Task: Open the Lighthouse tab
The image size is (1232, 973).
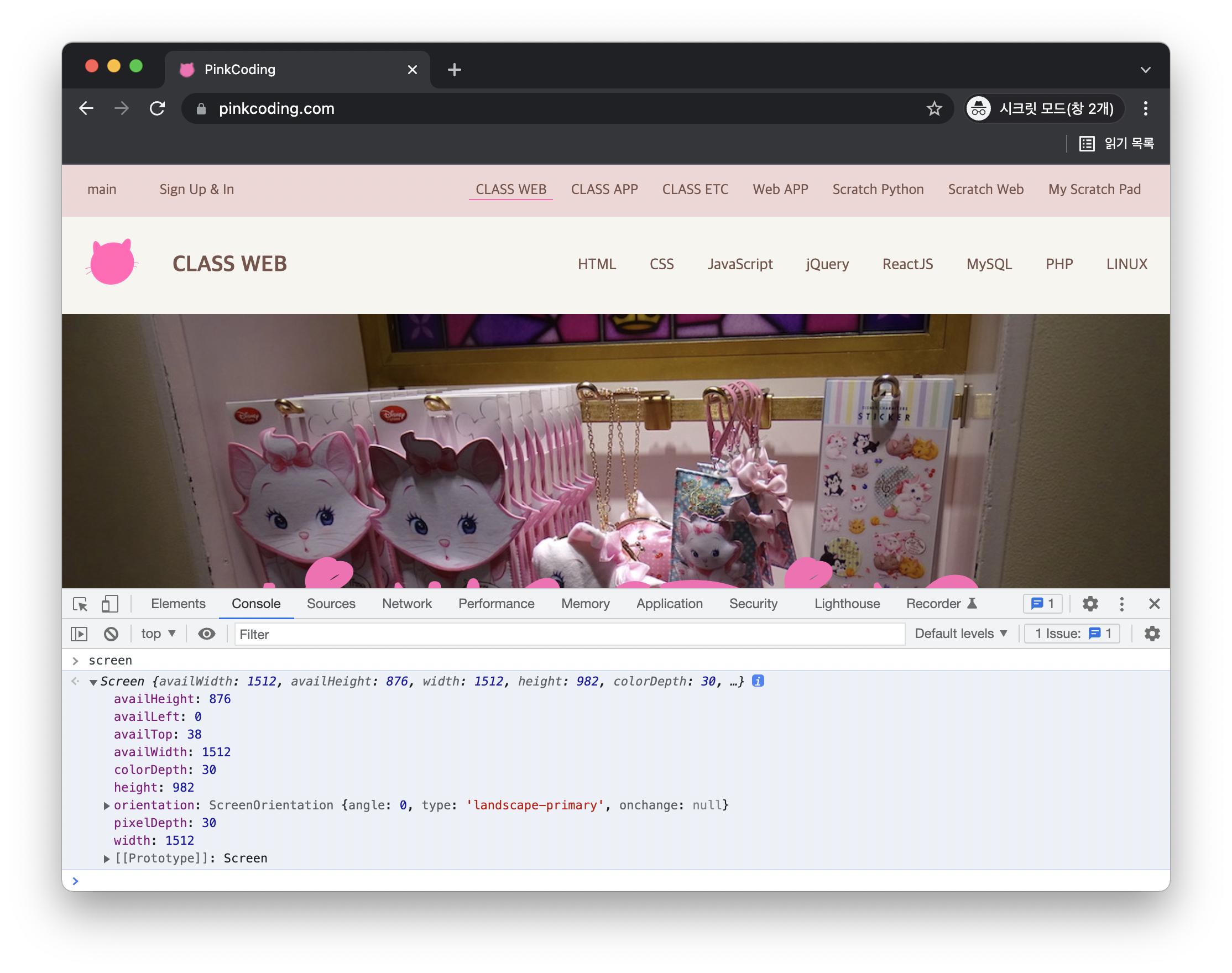Action: tap(846, 604)
